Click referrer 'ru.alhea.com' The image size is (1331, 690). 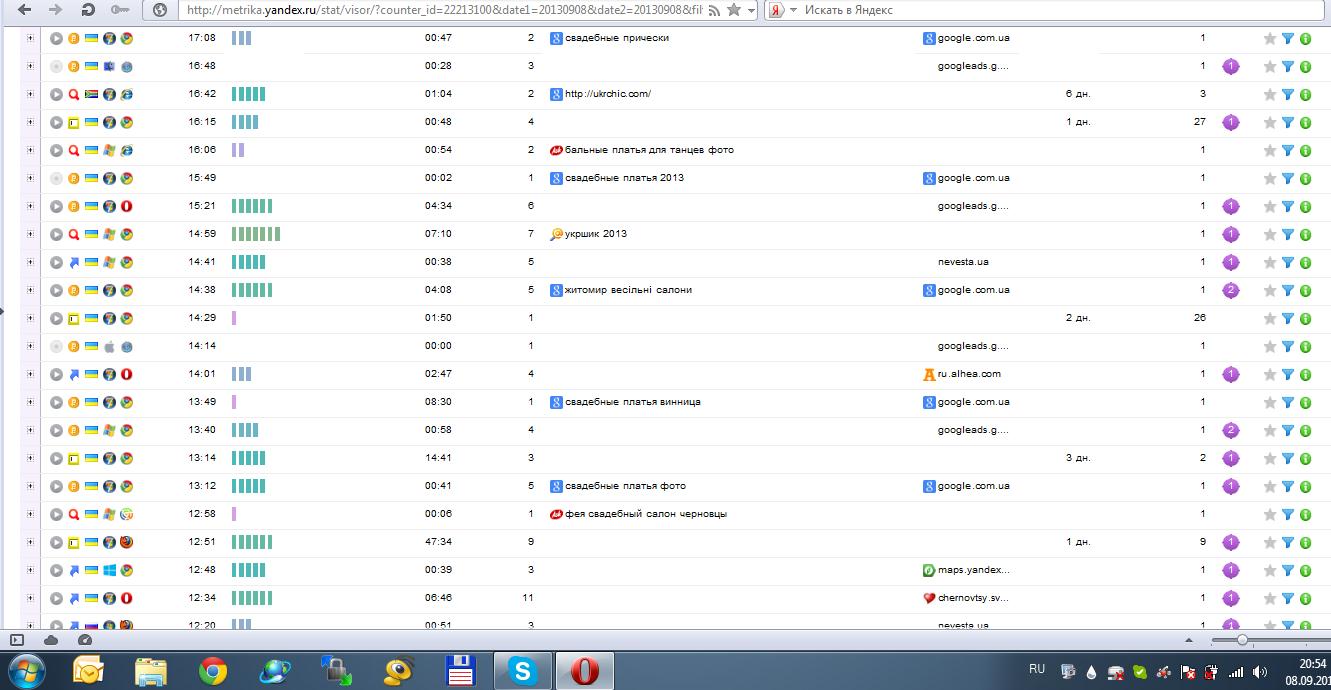(969, 374)
